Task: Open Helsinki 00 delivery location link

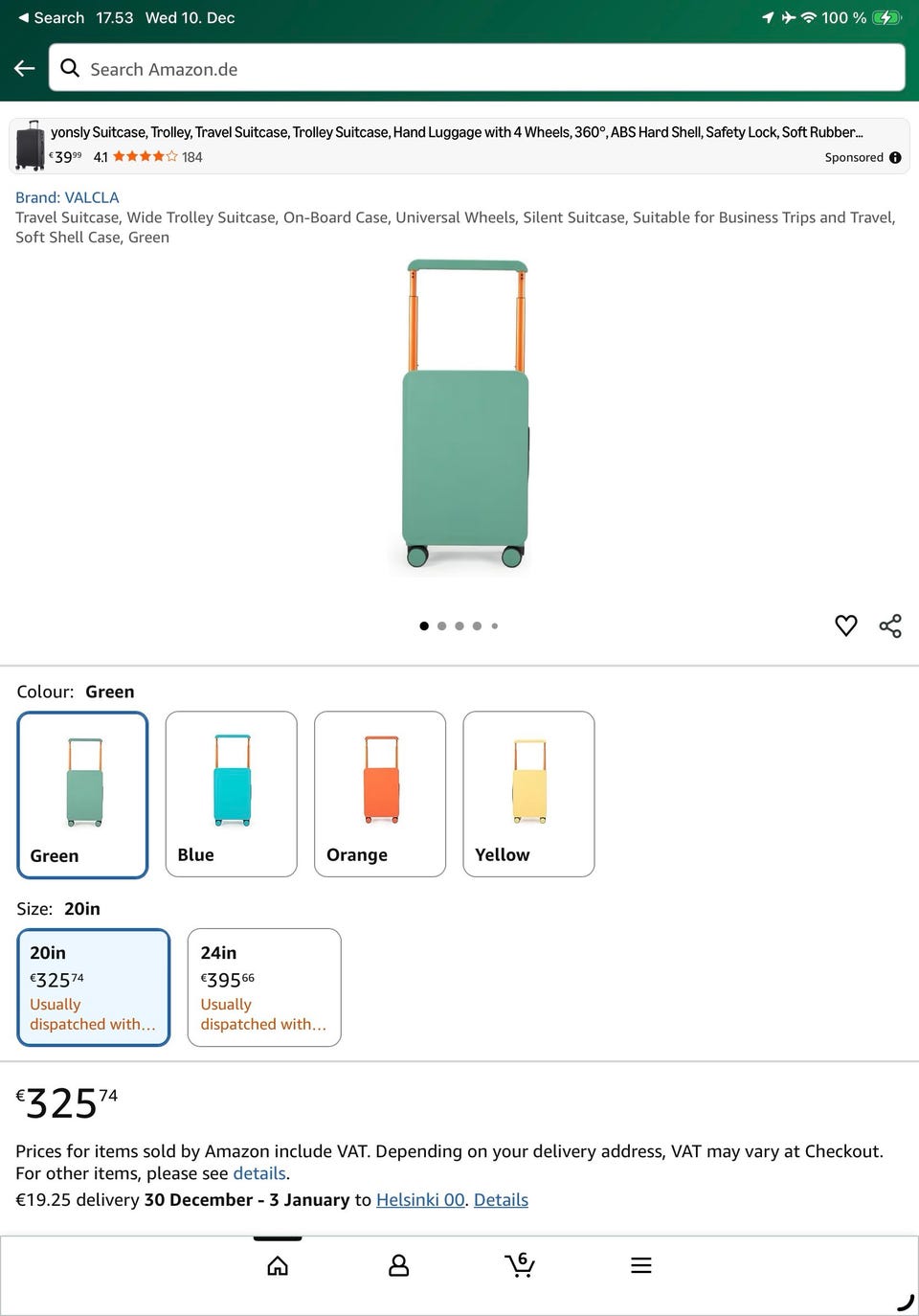Action: [420, 1200]
